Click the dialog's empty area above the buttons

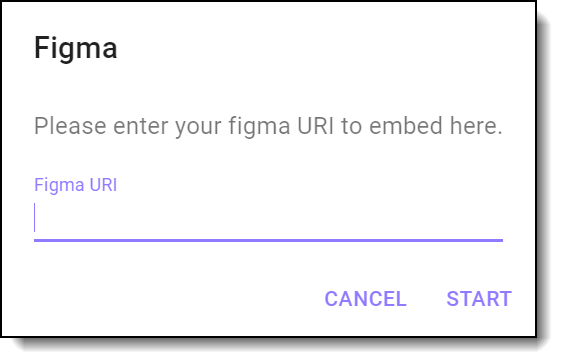(268, 262)
